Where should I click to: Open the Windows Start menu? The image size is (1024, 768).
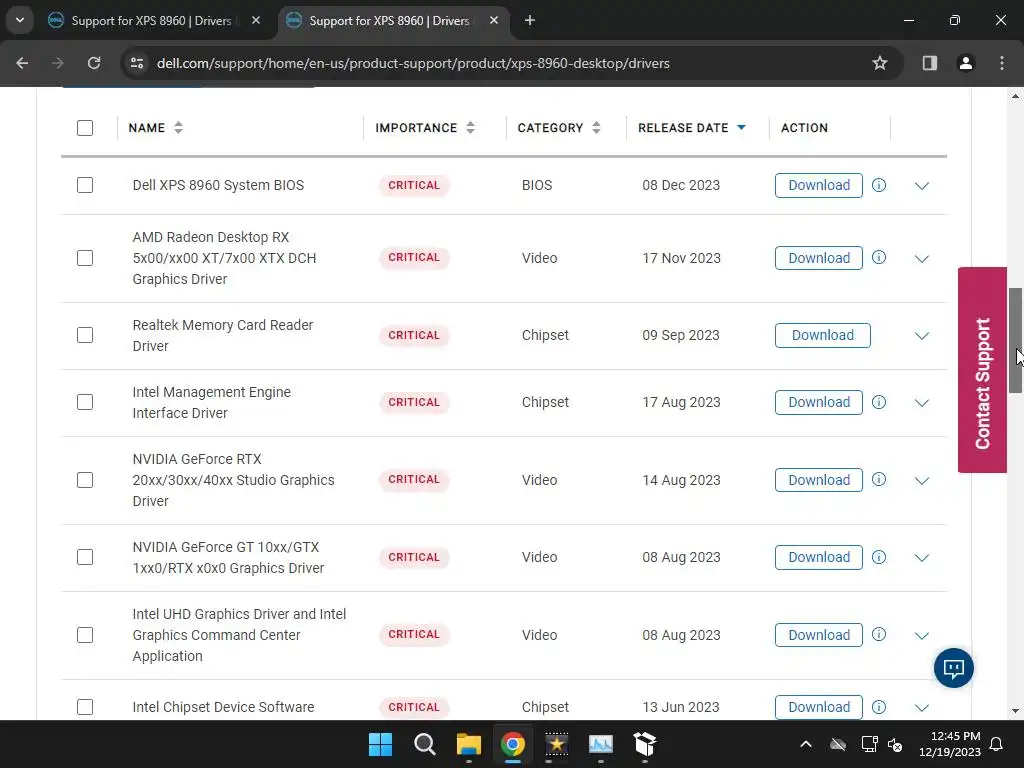[380, 744]
